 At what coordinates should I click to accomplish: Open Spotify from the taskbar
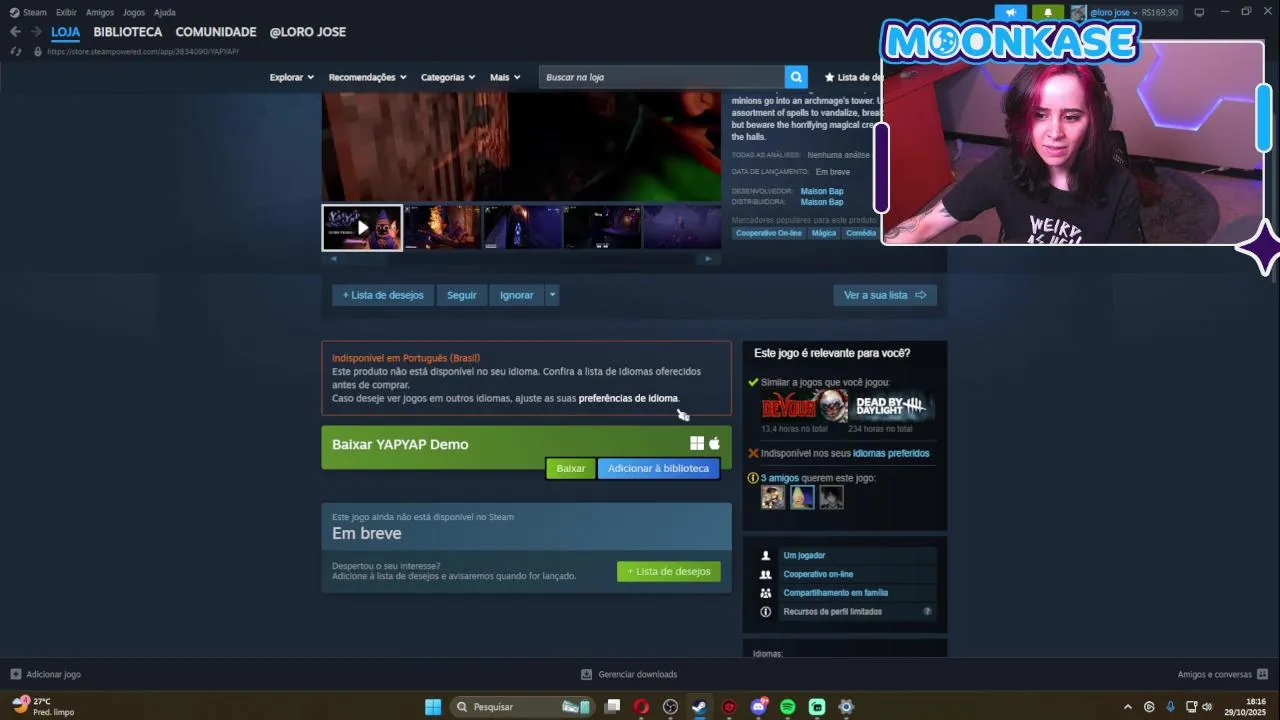pyautogui.click(x=788, y=707)
